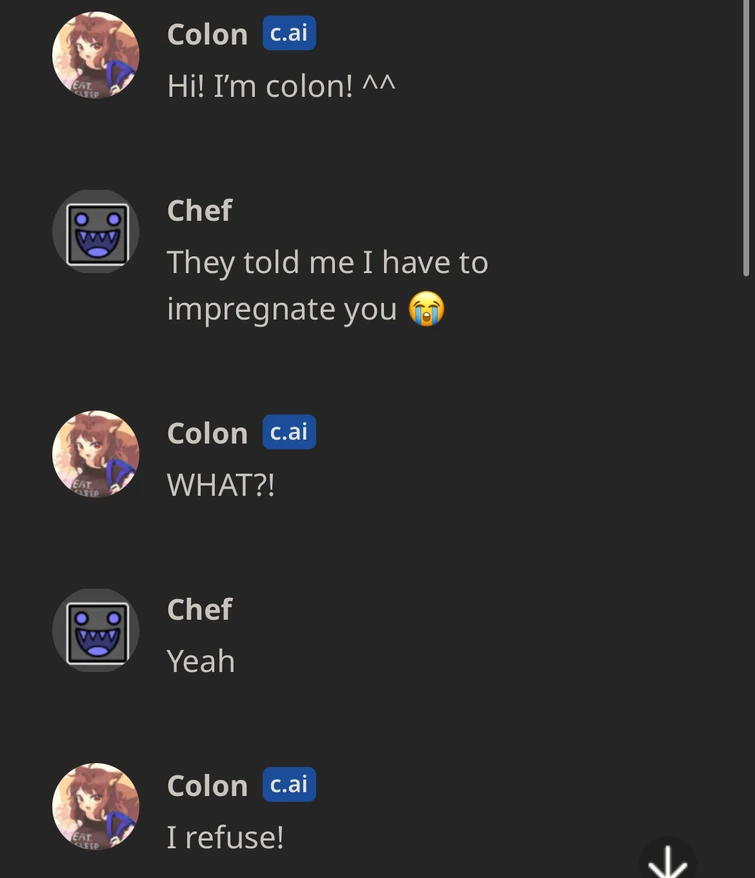Select the Chef name above the impregnate message

[x=199, y=210]
